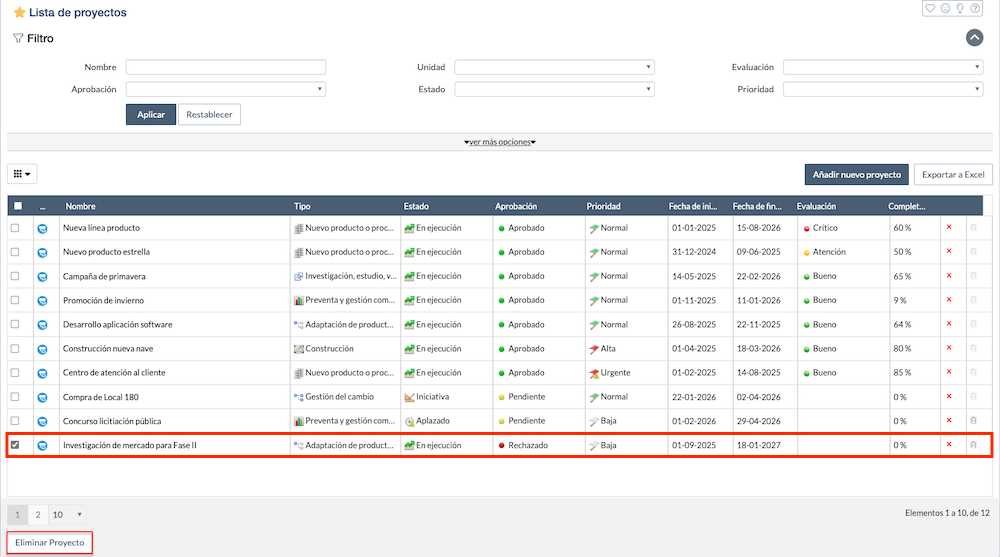Click the Eliminar Proyecto link
The height and width of the screenshot is (557, 1000).
pyautogui.click(x=50, y=542)
